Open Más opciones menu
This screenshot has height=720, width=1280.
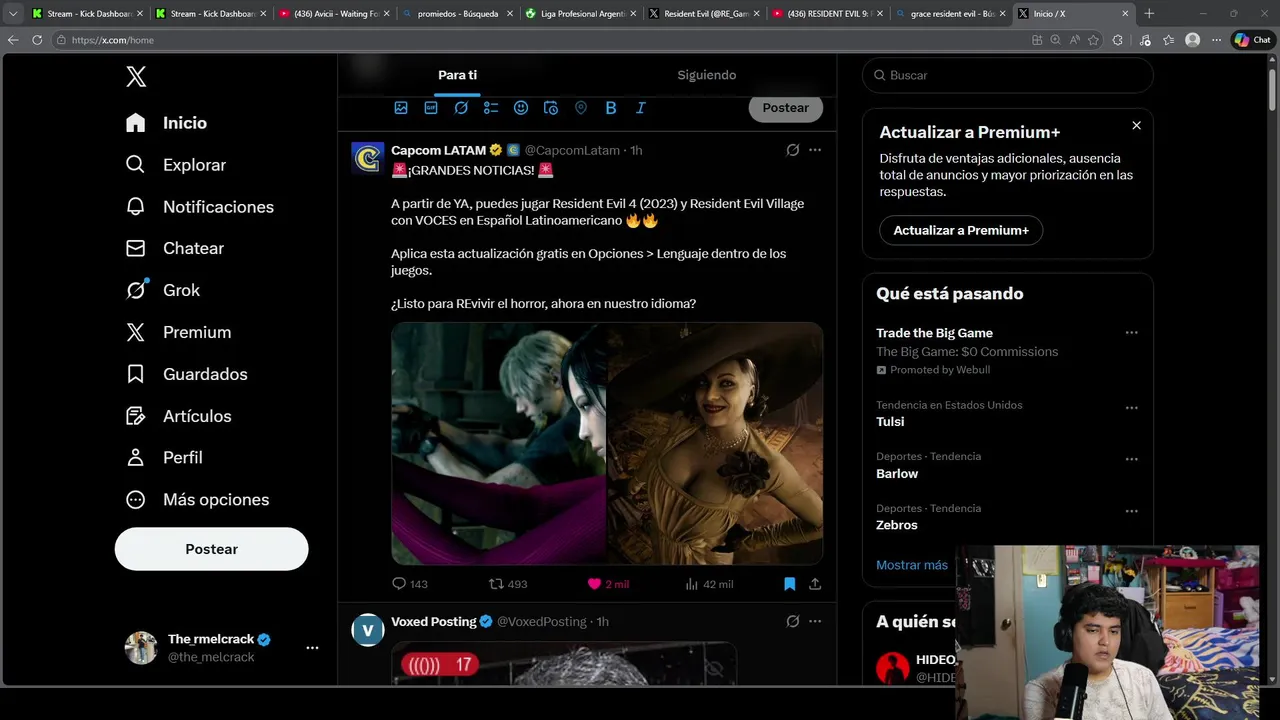pos(197,499)
